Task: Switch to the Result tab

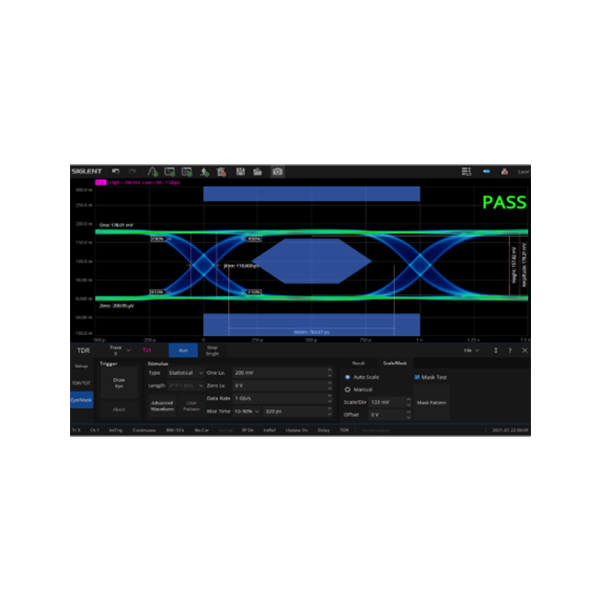Action: (358, 363)
